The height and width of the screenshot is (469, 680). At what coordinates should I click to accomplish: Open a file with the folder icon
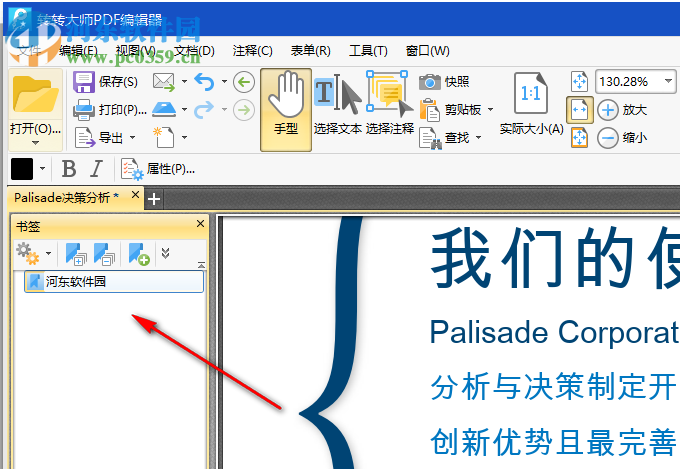[x=35, y=94]
